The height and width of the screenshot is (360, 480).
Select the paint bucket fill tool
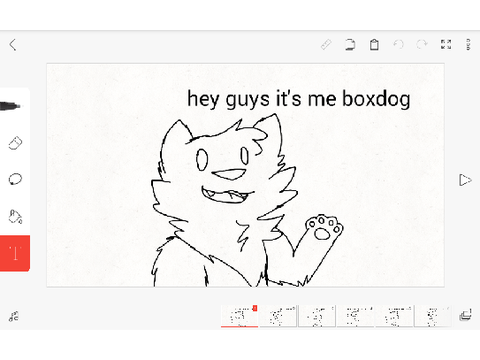point(15,217)
